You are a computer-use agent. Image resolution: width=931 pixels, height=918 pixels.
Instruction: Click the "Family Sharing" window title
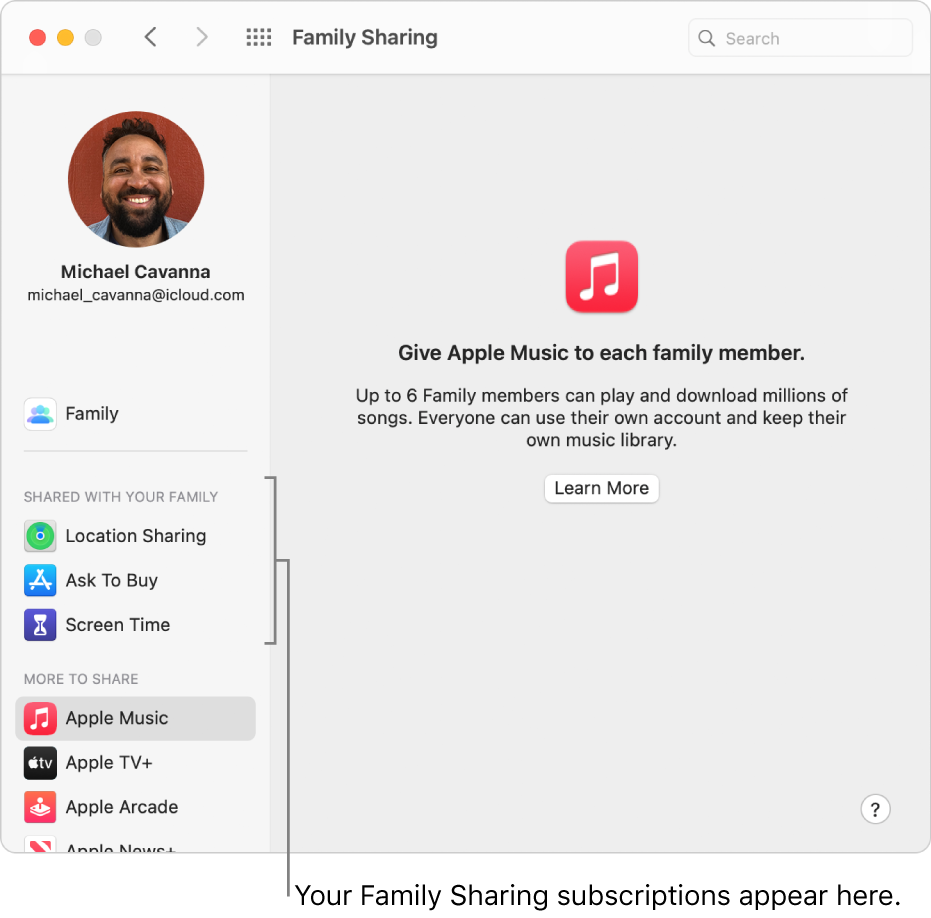coord(365,37)
